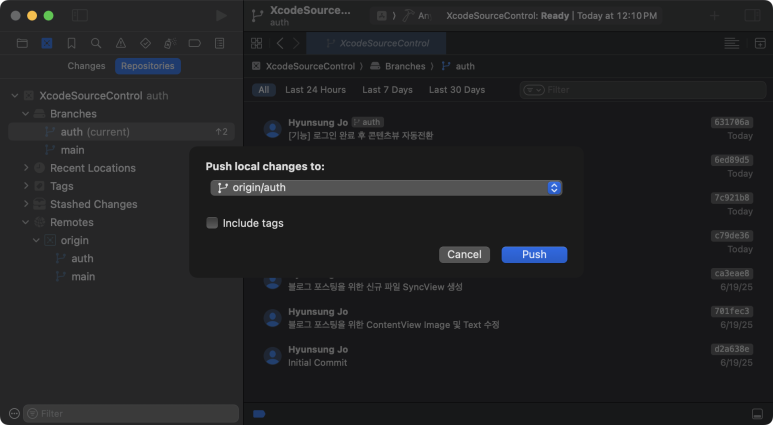This screenshot has height=425, width=773.
Task: Select commit hash ca3eae8
Action: coord(732,274)
